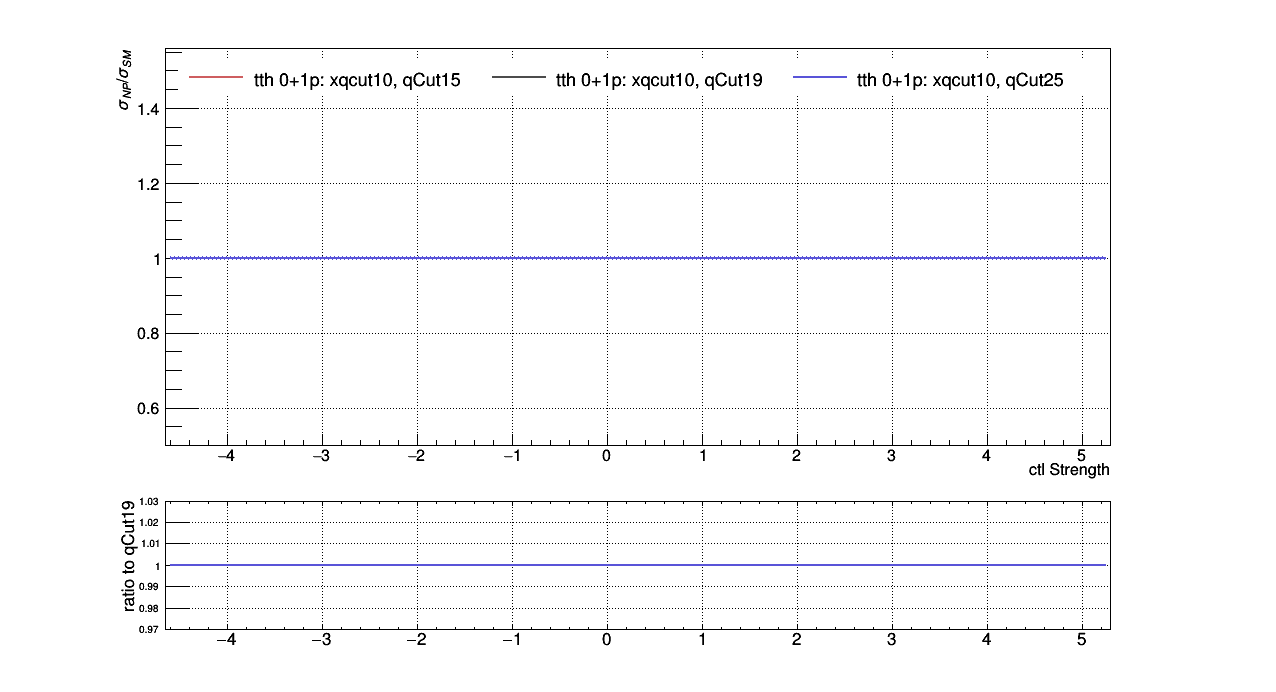This screenshot has width=1276, height=692.
Task: Click ratio panel y-tick label 1.02
Action: (x=150, y=523)
